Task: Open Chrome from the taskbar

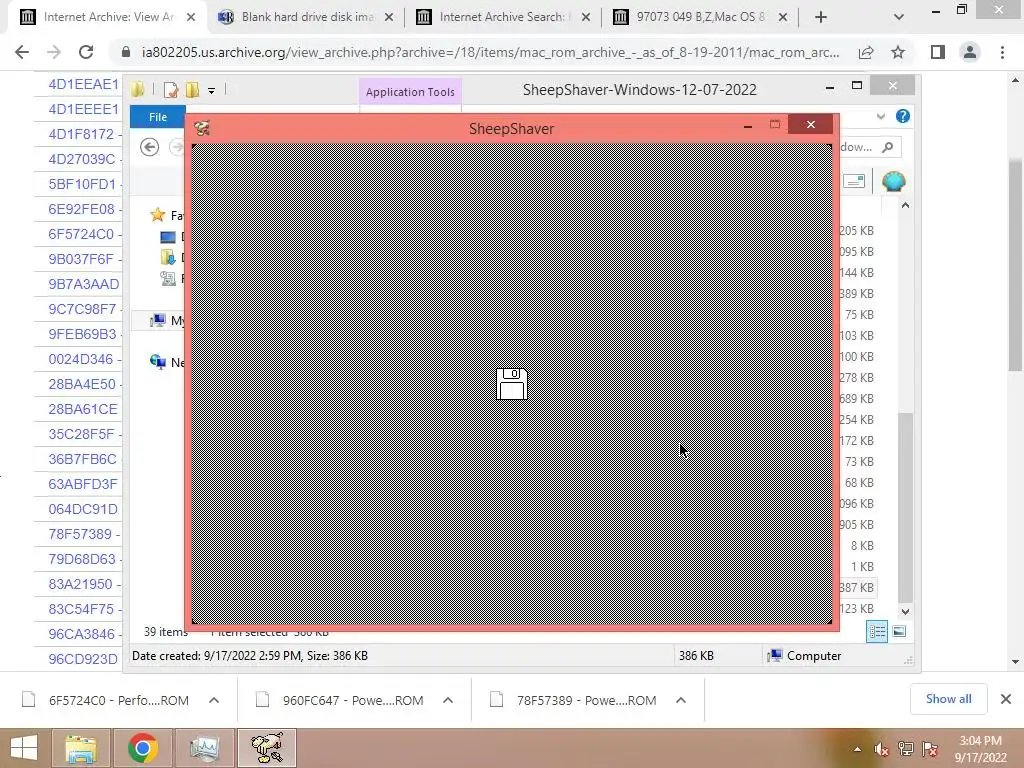Action: pyautogui.click(x=143, y=748)
